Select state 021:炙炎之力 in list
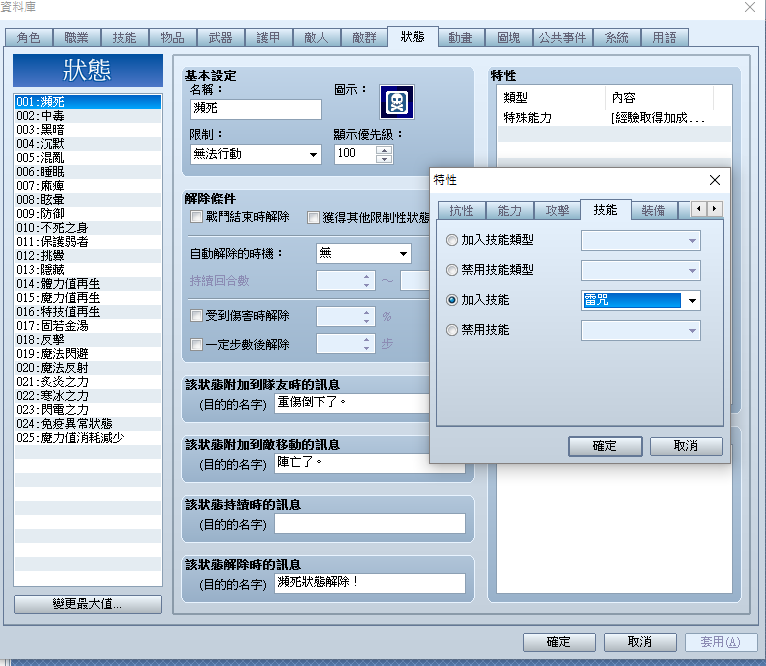The height and width of the screenshot is (666, 766). (88, 382)
